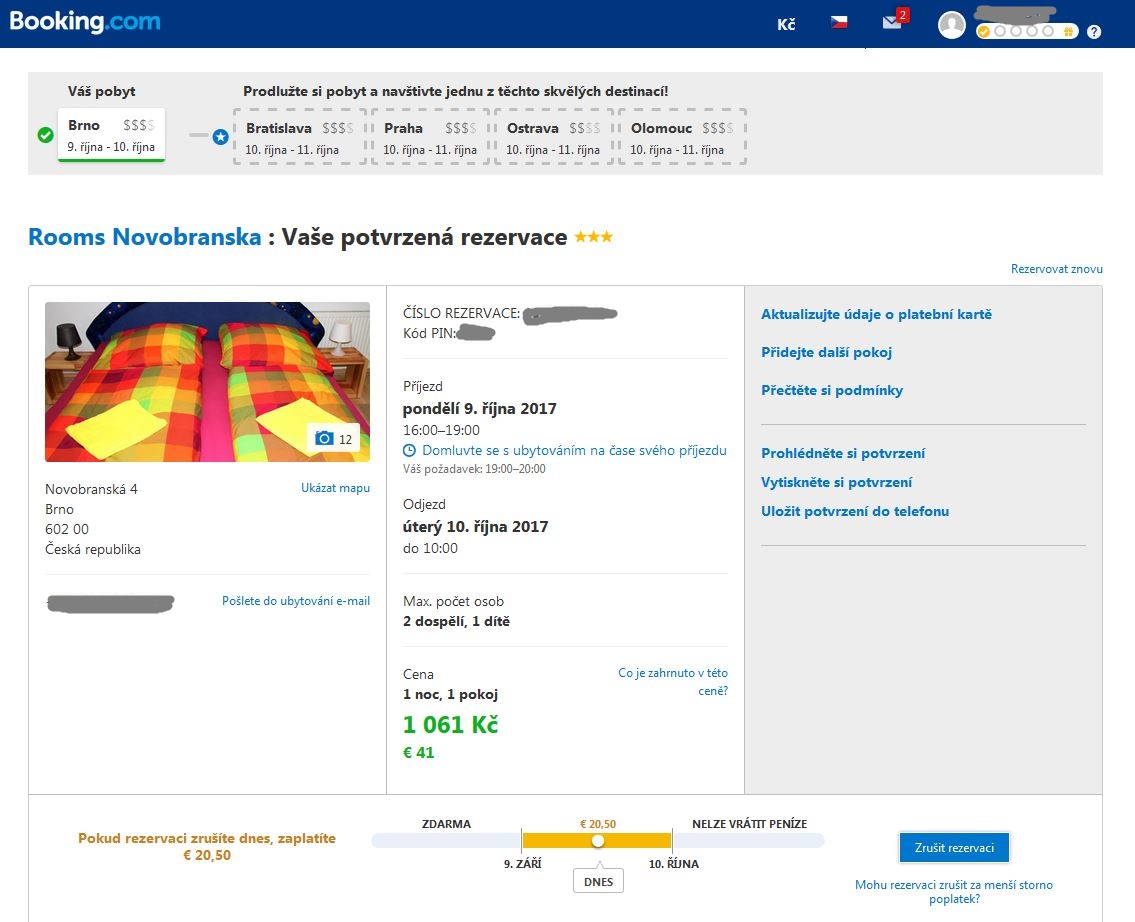Click Aktualizujte údaje o platební kartě

click(876, 314)
